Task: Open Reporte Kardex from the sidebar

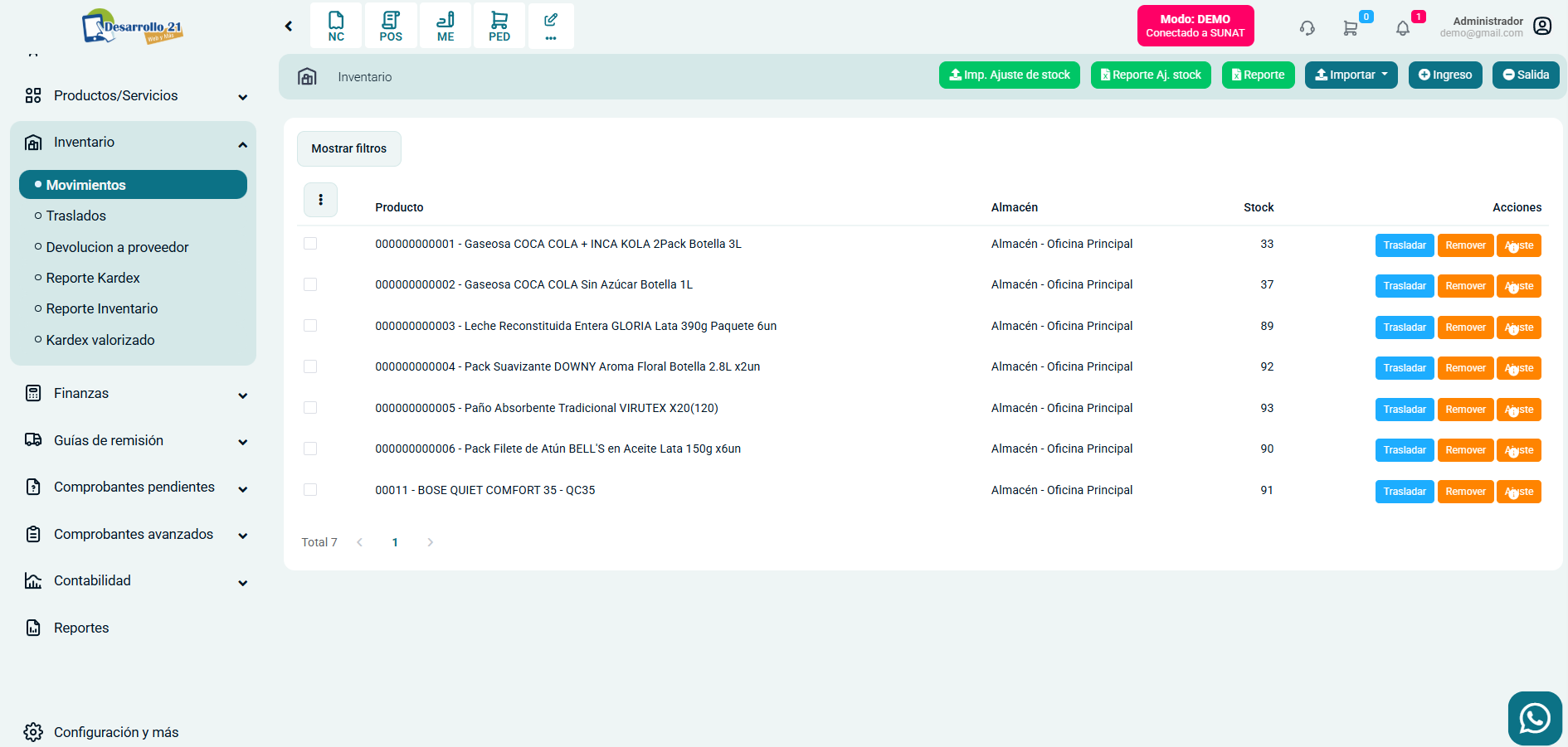Action: (x=93, y=278)
